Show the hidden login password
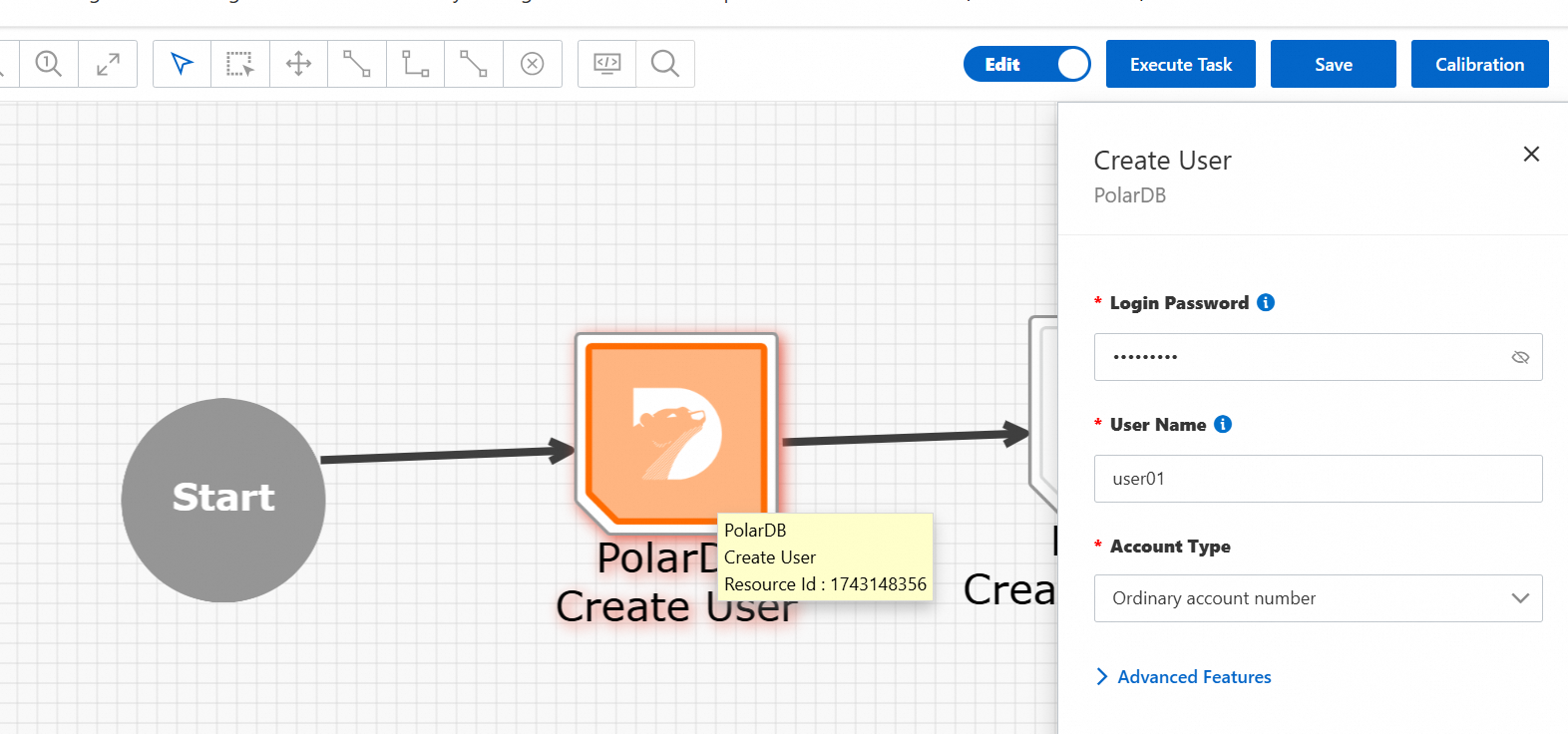 coord(1520,357)
